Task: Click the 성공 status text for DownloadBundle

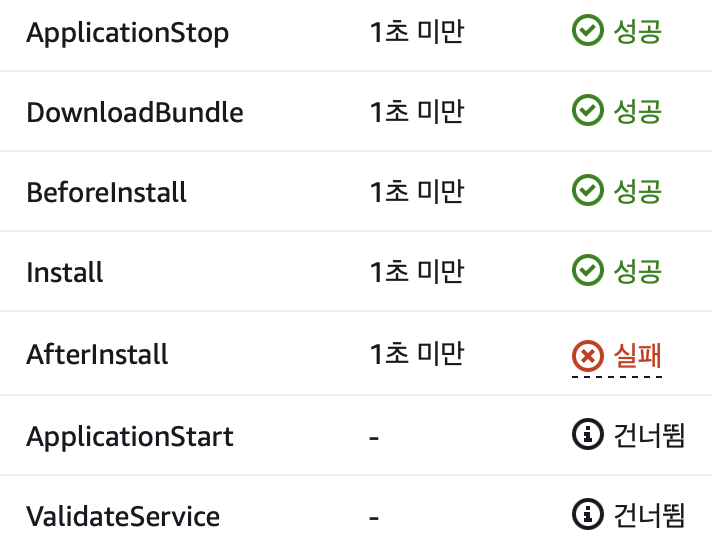Action: [638, 111]
